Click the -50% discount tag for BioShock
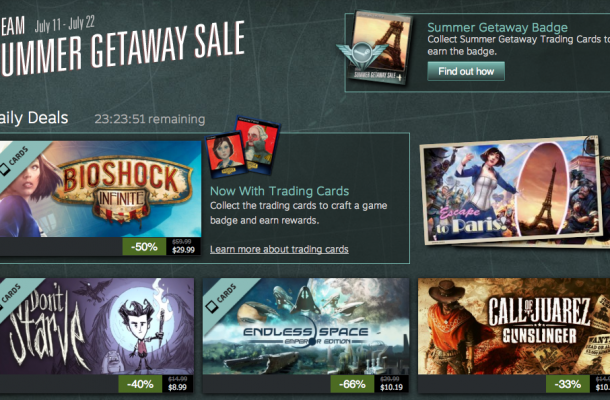The width and height of the screenshot is (610, 400). pyautogui.click(x=144, y=247)
